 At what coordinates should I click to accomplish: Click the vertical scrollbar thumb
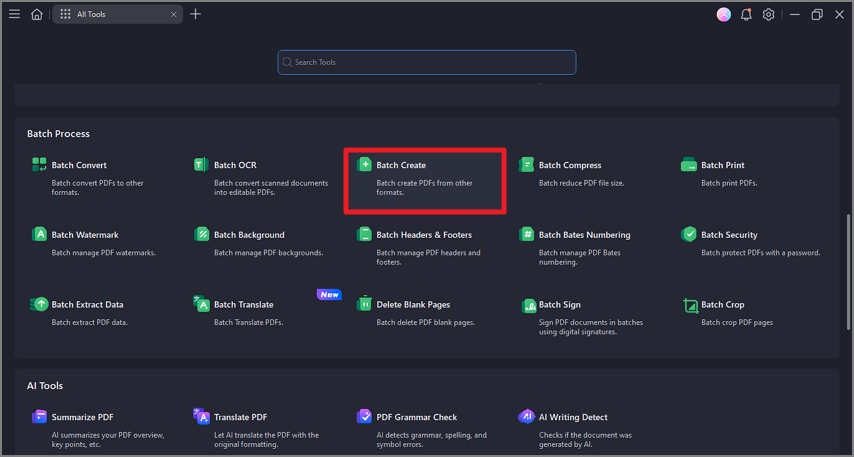point(848,272)
